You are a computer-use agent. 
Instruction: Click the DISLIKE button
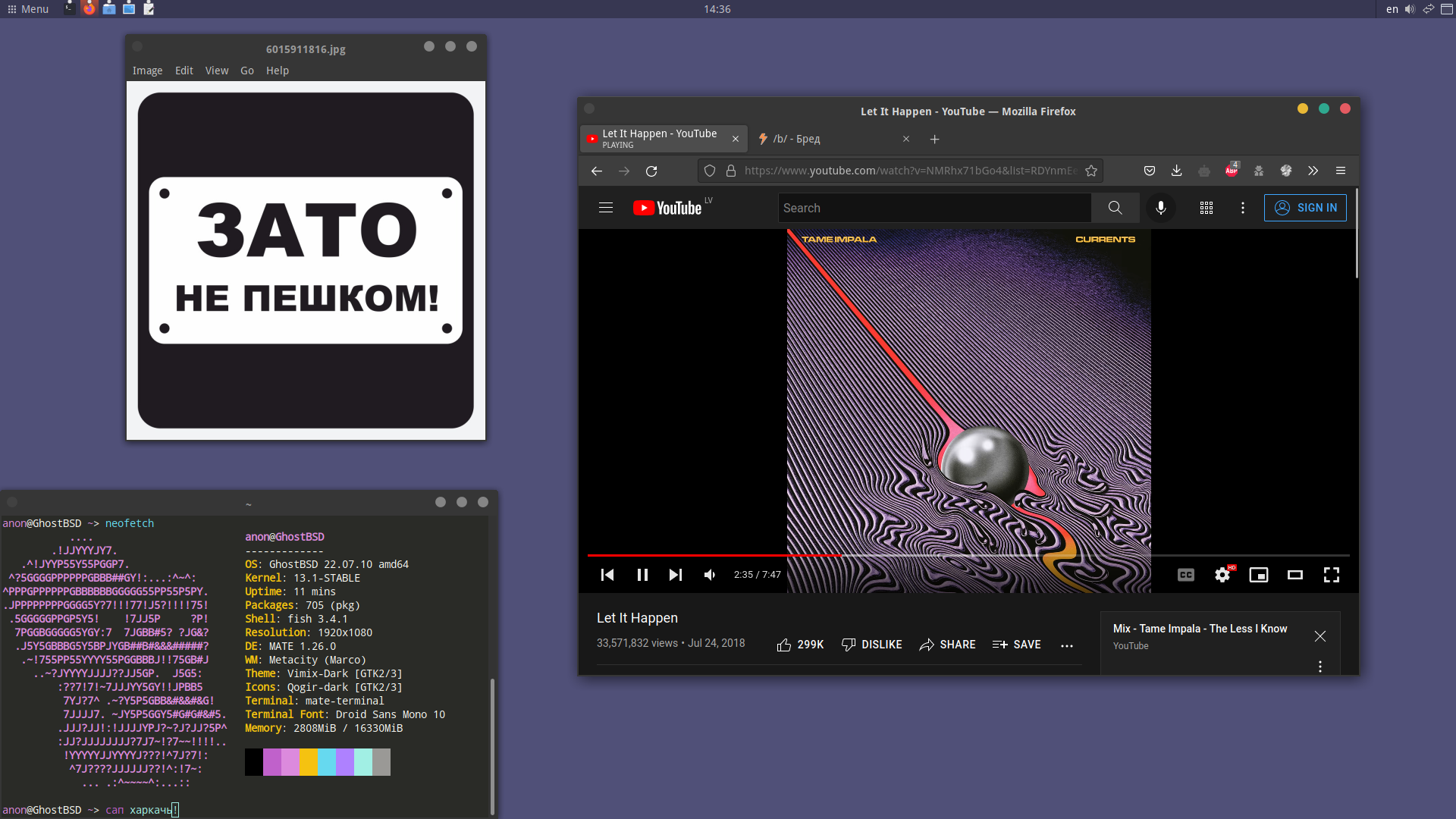coord(872,645)
